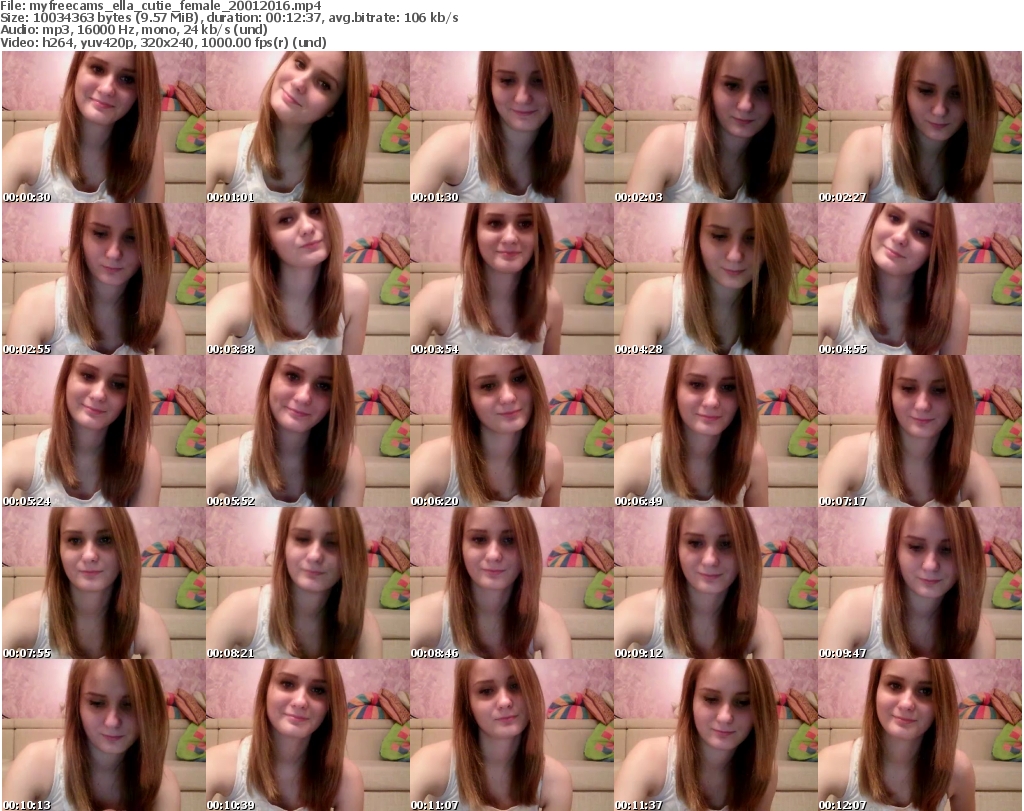Select the frame stamped 00:04:55
The image size is (1024, 811).
pyautogui.click(x=920, y=279)
